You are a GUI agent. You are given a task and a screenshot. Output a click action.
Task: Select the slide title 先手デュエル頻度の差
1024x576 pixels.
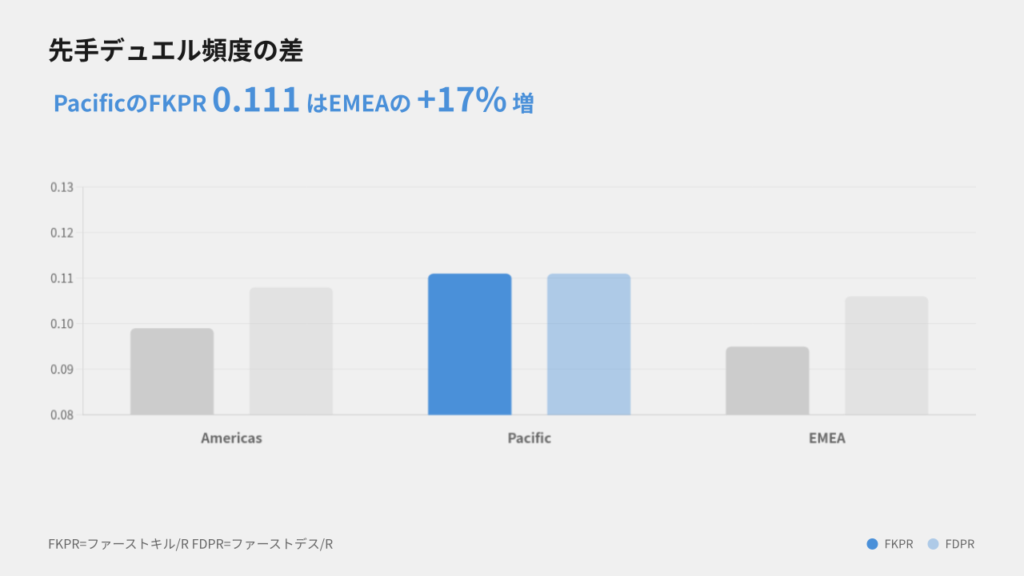[175, 52]
